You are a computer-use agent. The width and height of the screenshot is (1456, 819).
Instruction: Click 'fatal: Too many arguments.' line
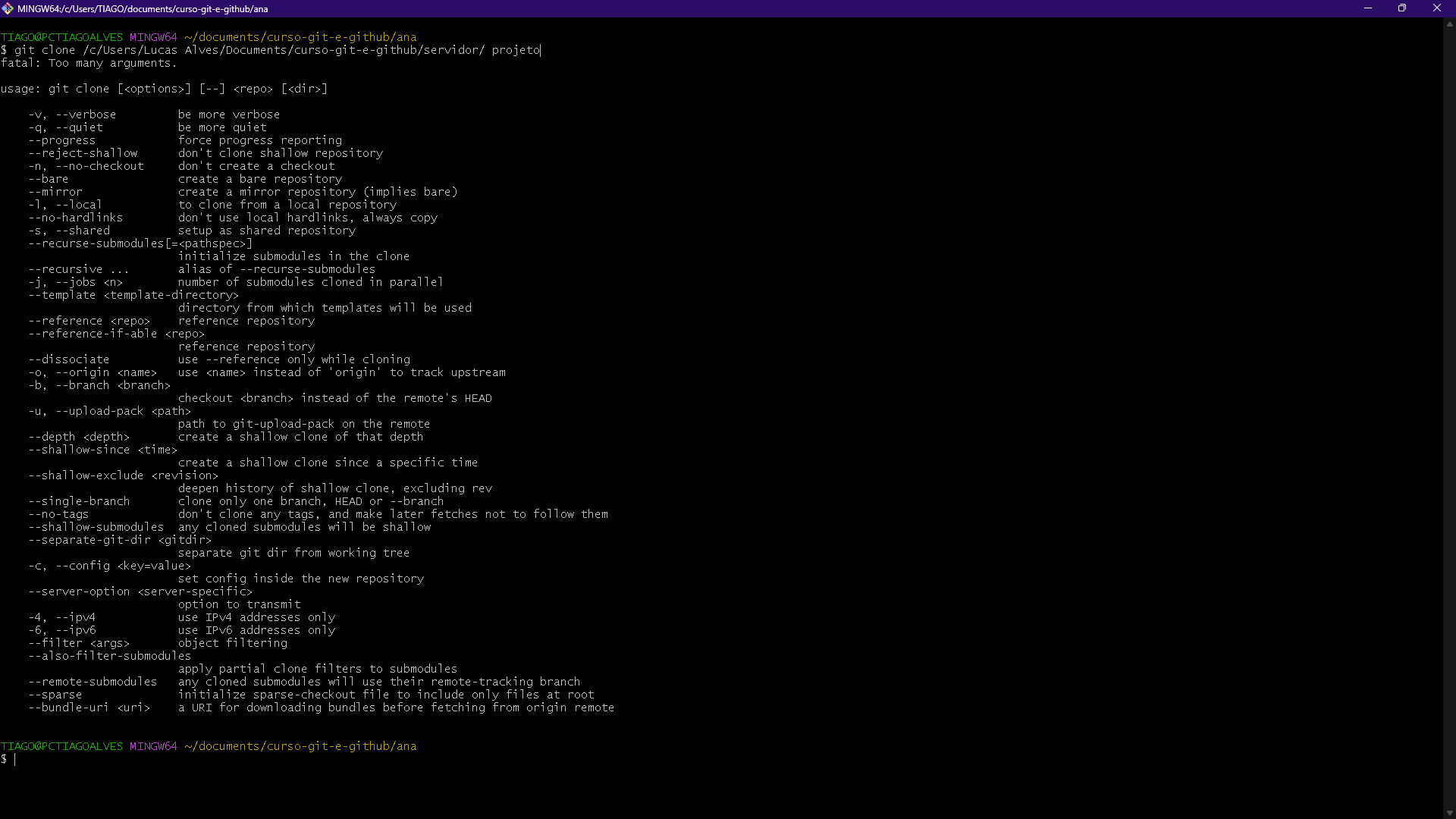point(89,63)
